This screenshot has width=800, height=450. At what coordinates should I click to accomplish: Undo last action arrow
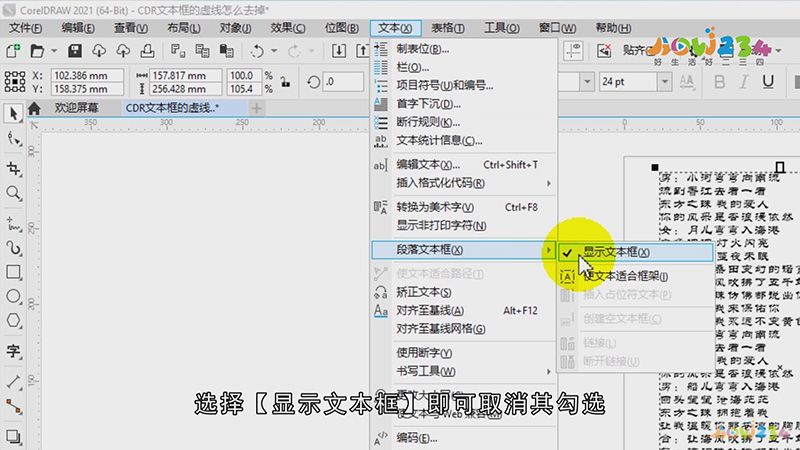[257, 51]
